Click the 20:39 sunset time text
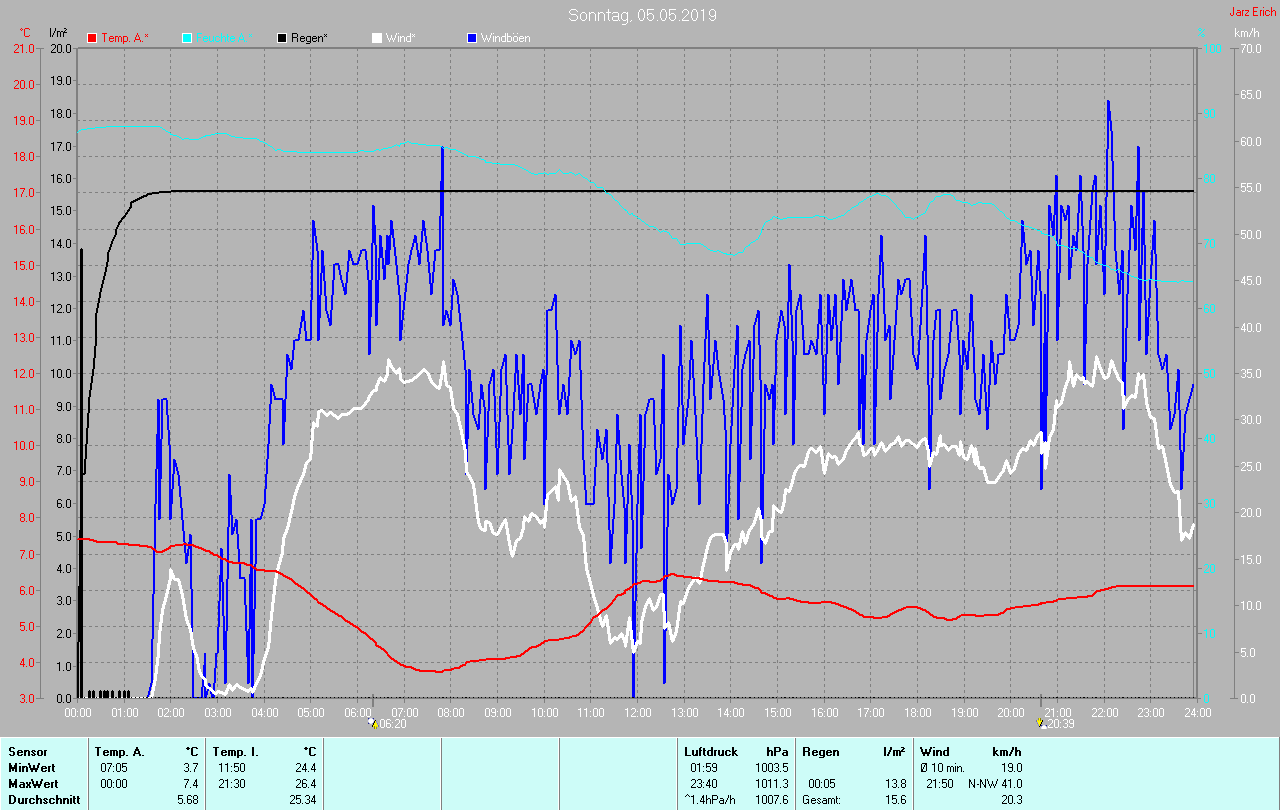Screen dimensions: 1280x810 coord(1061,724)
